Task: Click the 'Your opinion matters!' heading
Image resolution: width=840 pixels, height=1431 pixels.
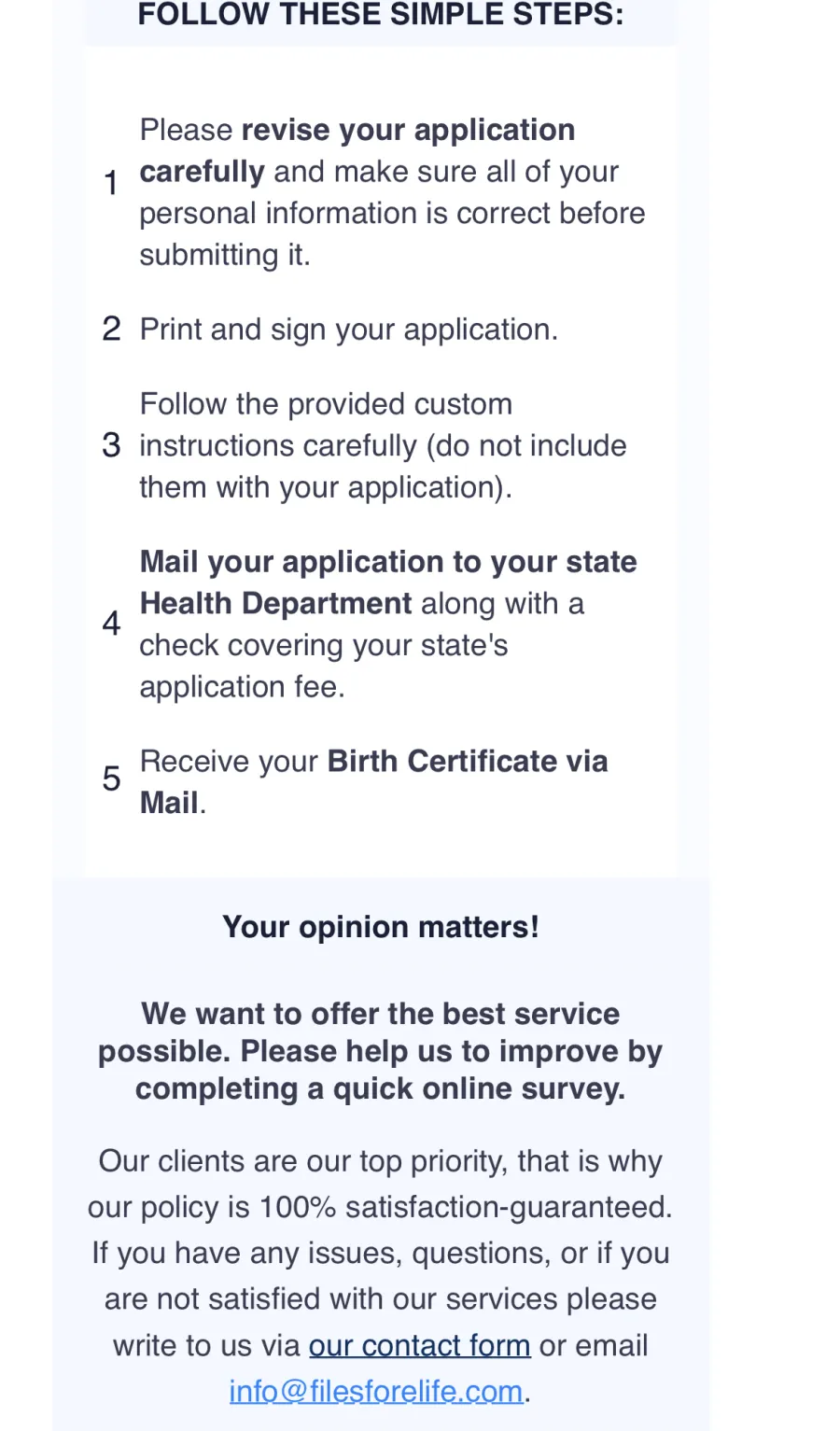Action: pos(381,927)
